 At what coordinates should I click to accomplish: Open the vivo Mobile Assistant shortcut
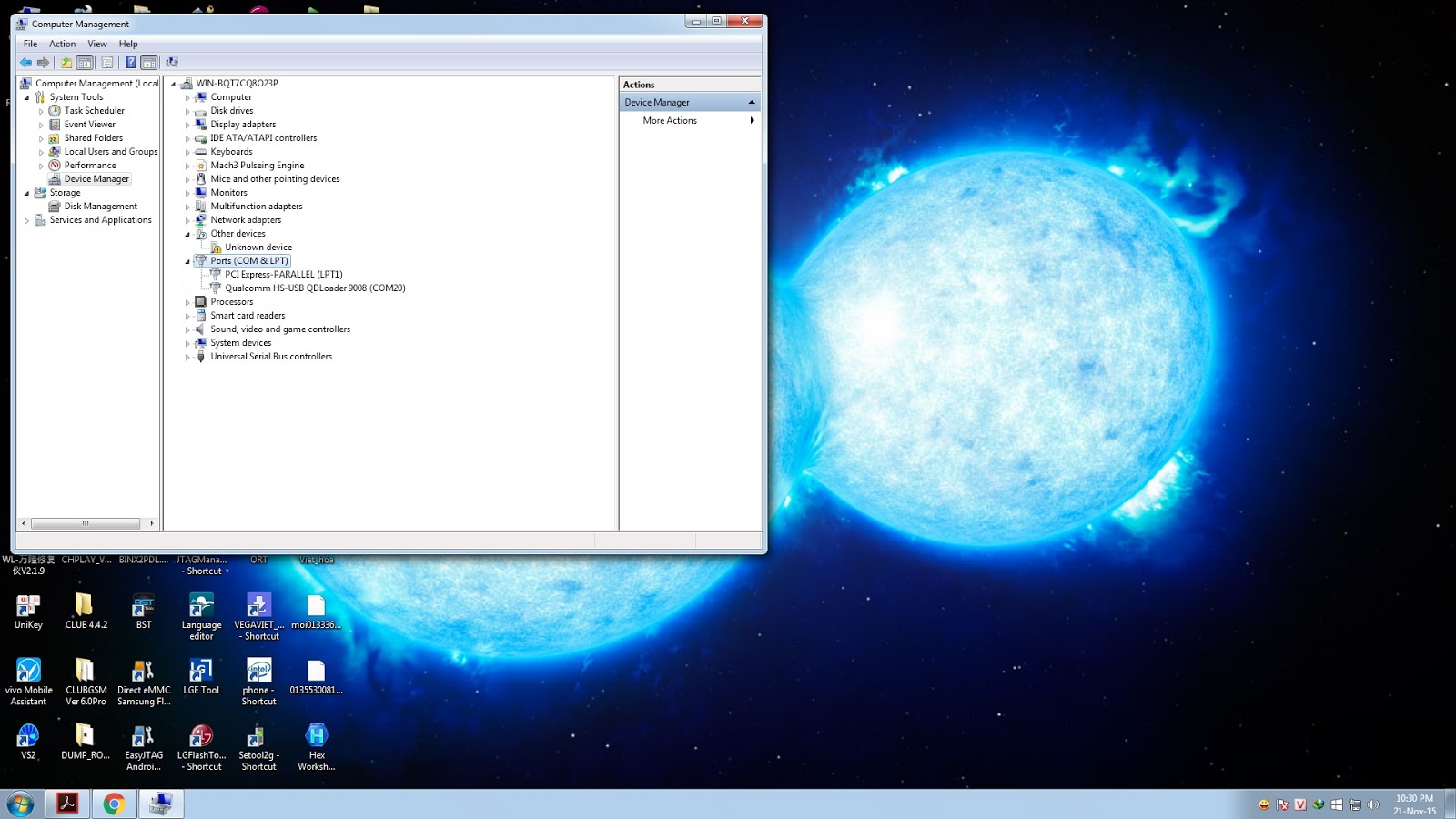[28, 682]
